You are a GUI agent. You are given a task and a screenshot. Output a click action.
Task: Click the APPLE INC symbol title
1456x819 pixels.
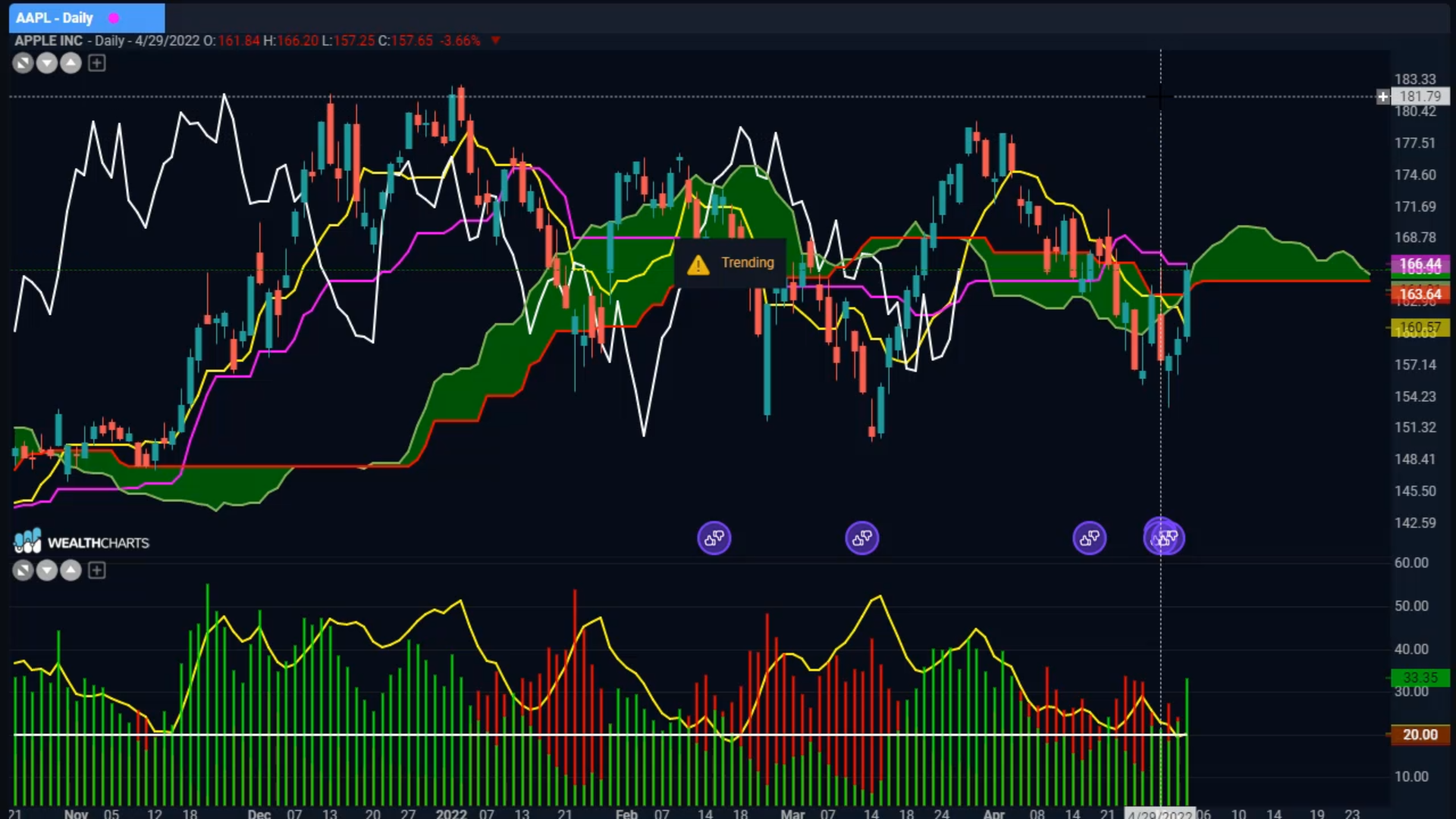[49, 40]
